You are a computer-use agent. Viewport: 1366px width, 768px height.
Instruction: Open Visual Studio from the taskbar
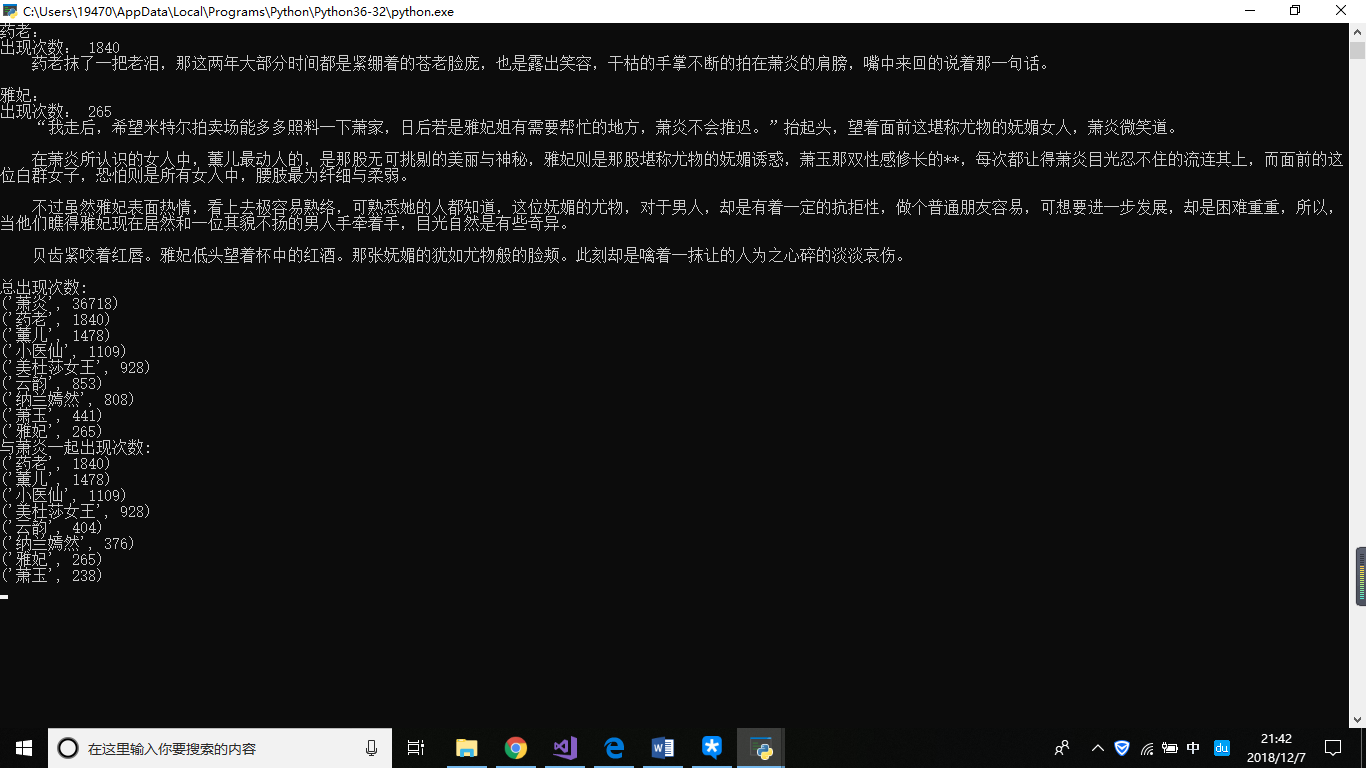coord(564,747)
